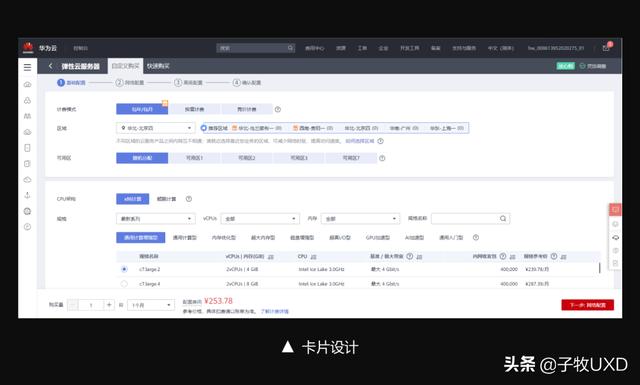Image resolution: width=640 pixels, height=385 pixels.
Task: Click the back arrow beside 弹性云服务器
Action: point(51,66)
